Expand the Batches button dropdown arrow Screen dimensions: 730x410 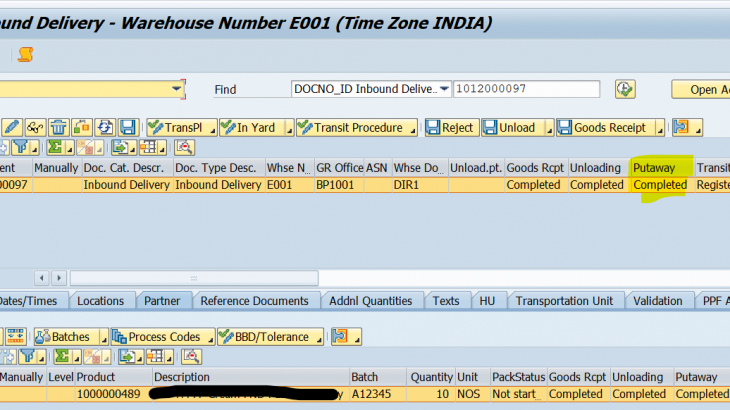[104, 338]
